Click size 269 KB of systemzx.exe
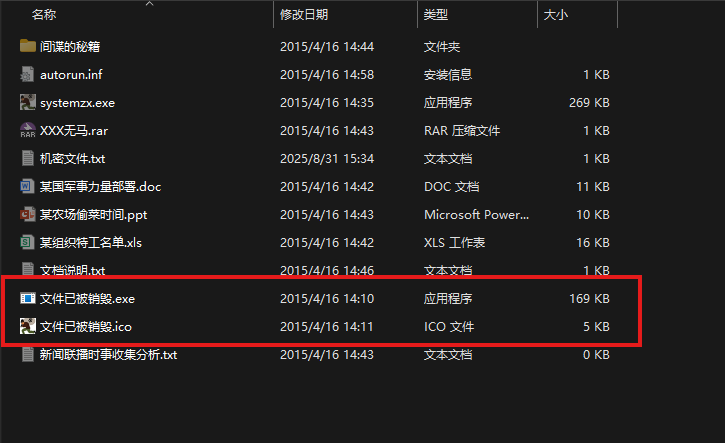The height and width of the screenshot is (443, 725). [589, 103]
